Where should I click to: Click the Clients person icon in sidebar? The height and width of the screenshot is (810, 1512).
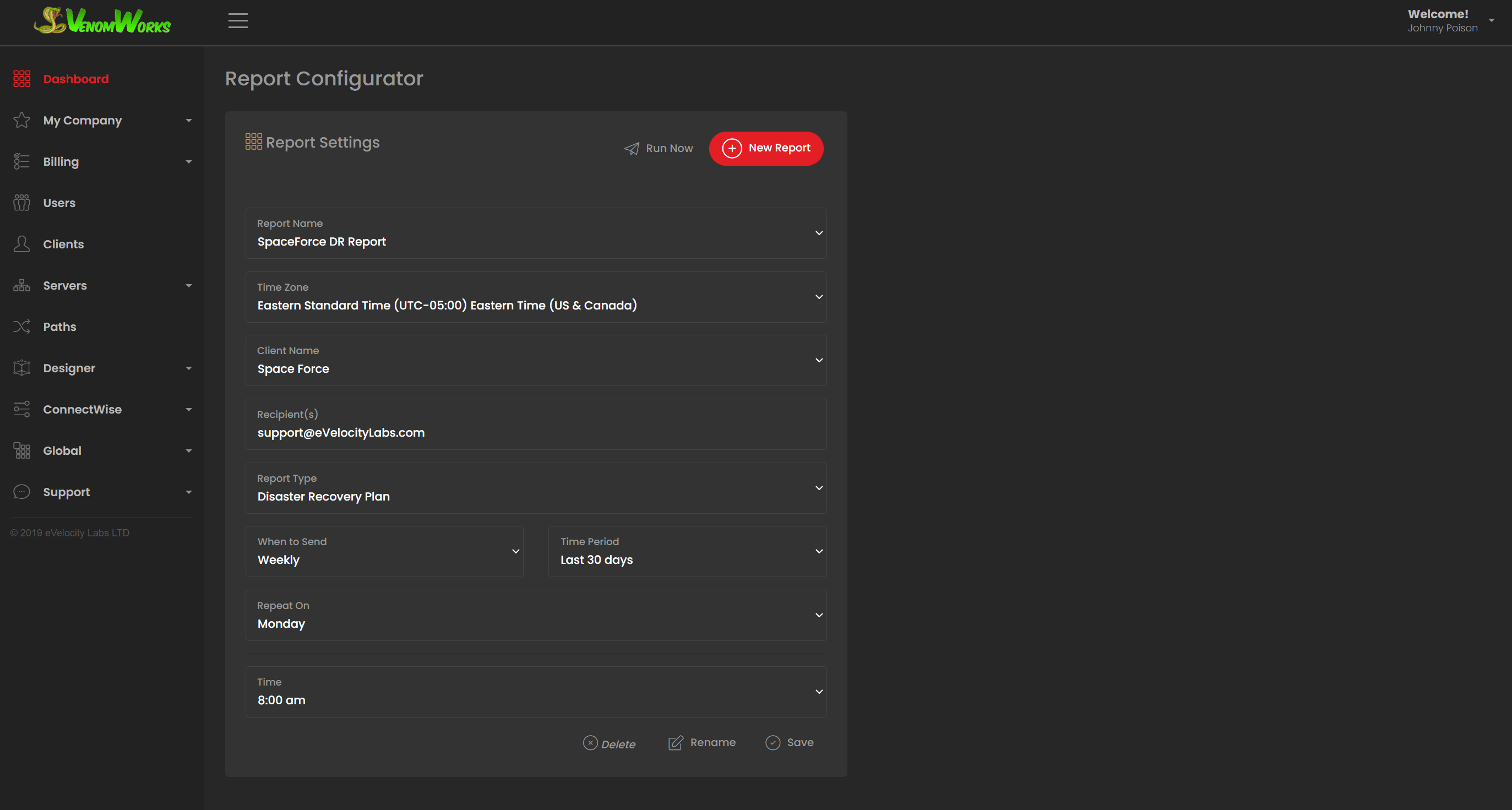(x=21, y=243)
